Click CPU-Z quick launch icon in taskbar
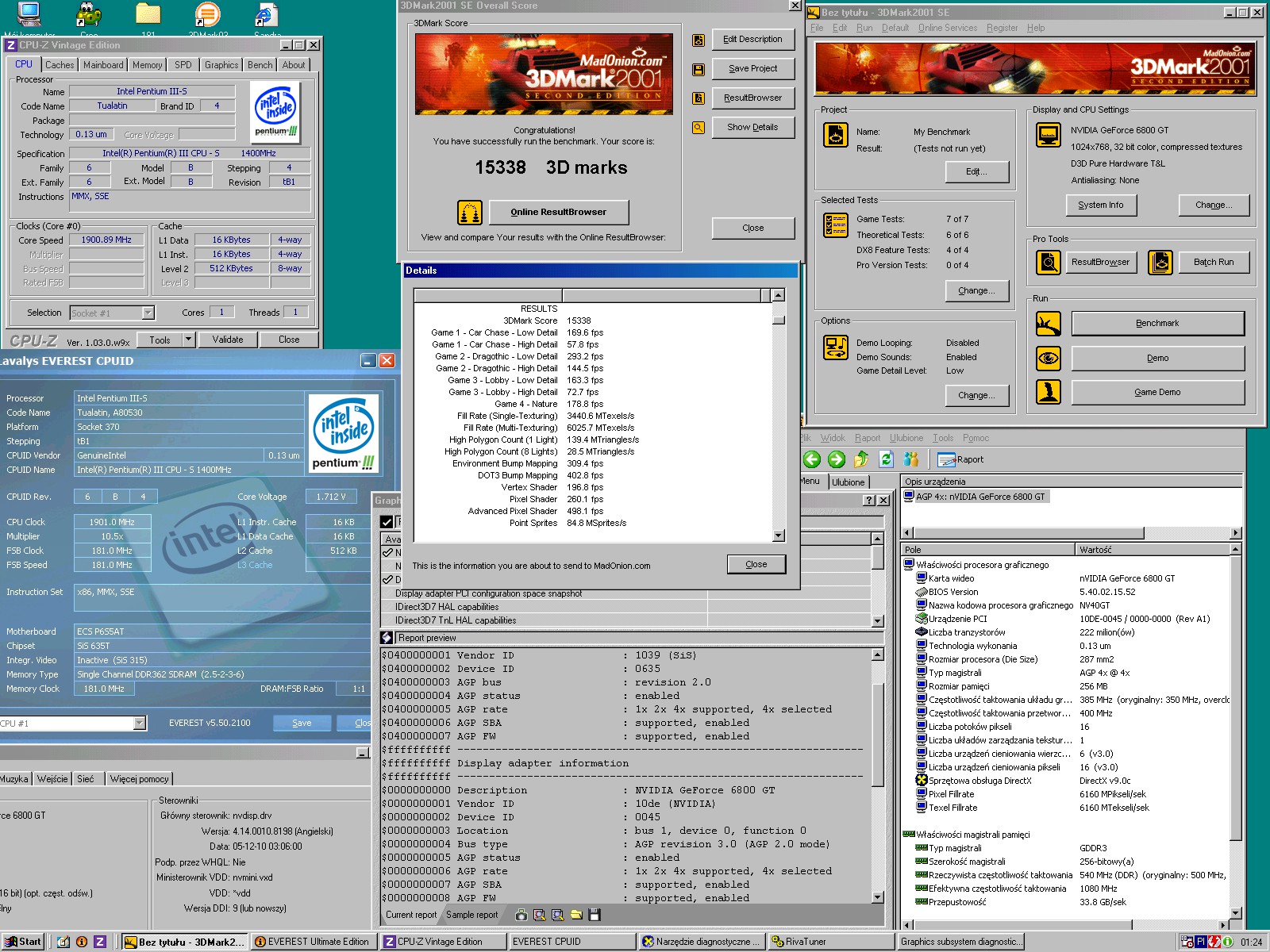The width and height of the screenshot is (1270, 952). coord(100,942)
